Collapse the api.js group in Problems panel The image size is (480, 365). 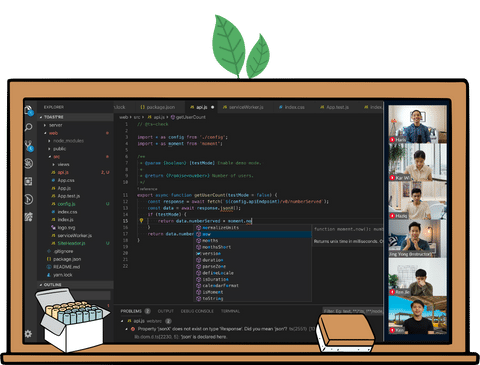pos(122,321)
